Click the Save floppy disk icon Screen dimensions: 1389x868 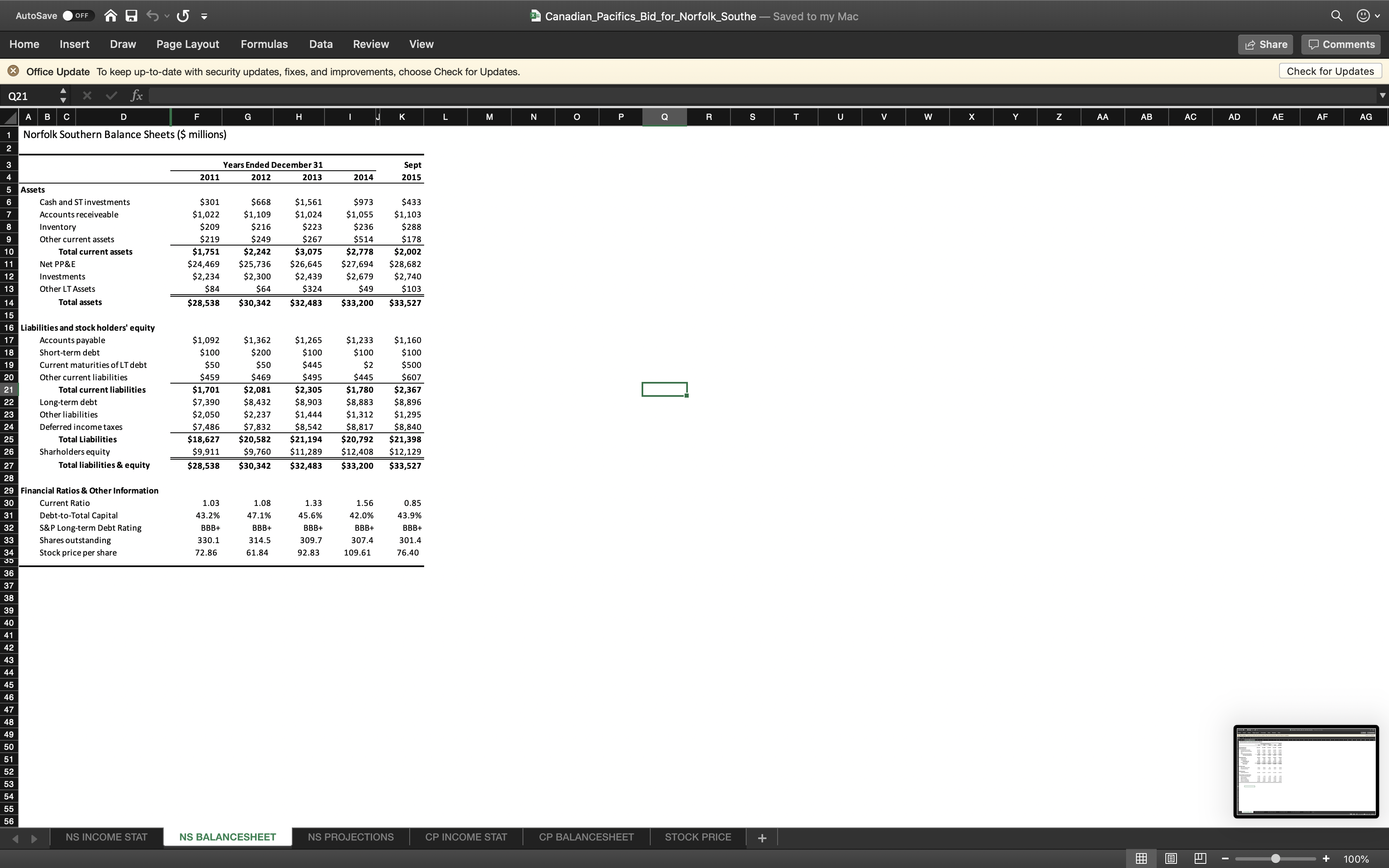tap(131, 16)
